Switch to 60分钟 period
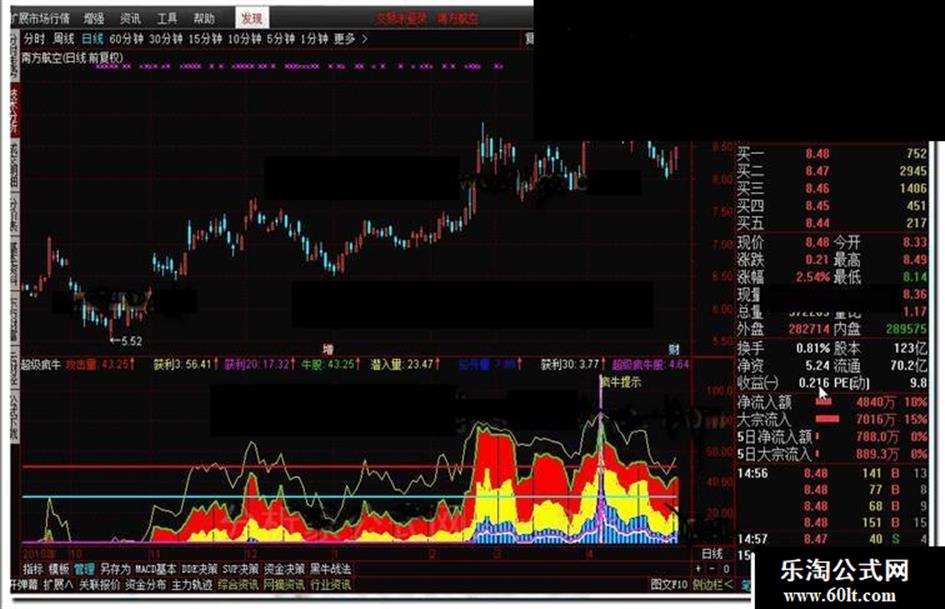This screenshot has width=945, height=609. point(126,39)
